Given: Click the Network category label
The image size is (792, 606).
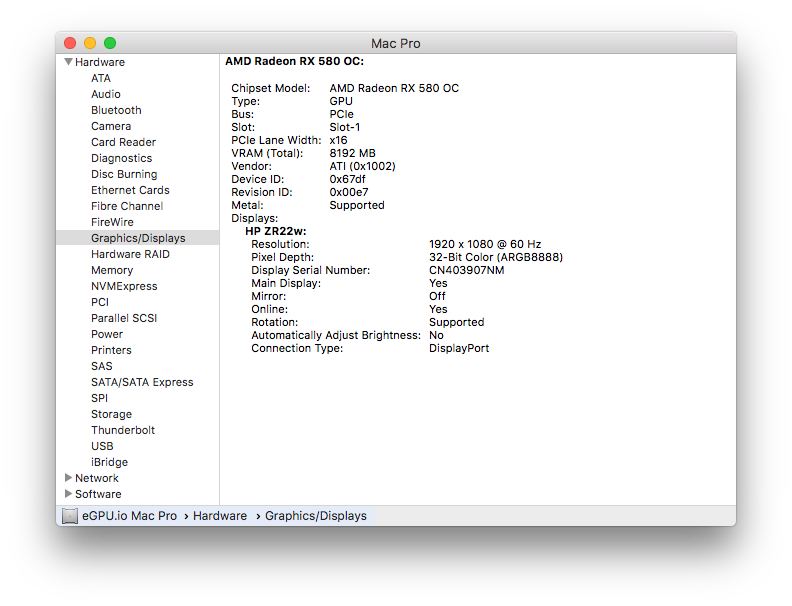Looking at the screenshot, I should (x=96, y=478).
